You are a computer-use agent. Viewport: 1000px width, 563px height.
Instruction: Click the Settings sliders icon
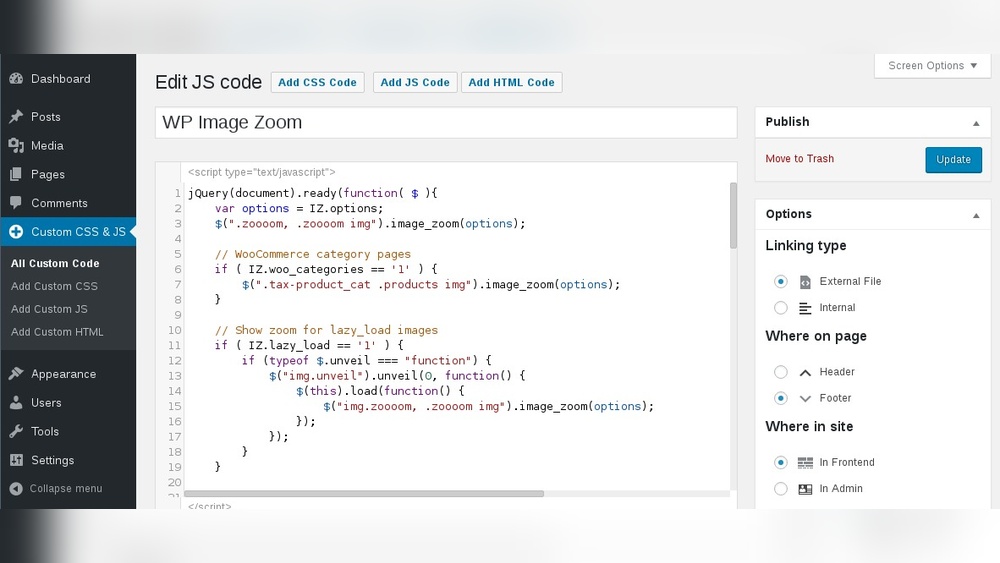(x=16, y=460)
